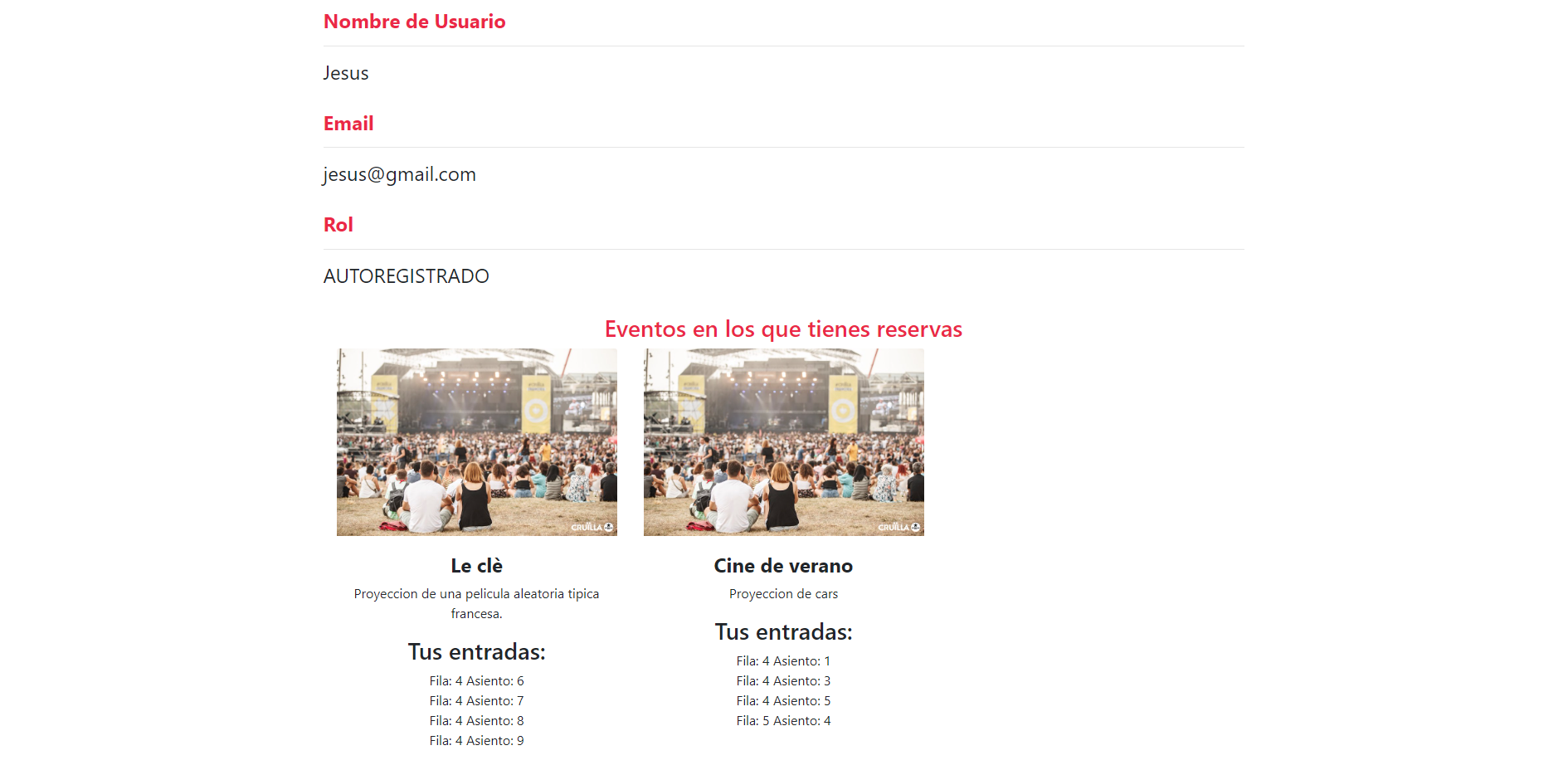Select the Rol heading label
The image size is (1568, 765).
[x=338, y=225]
